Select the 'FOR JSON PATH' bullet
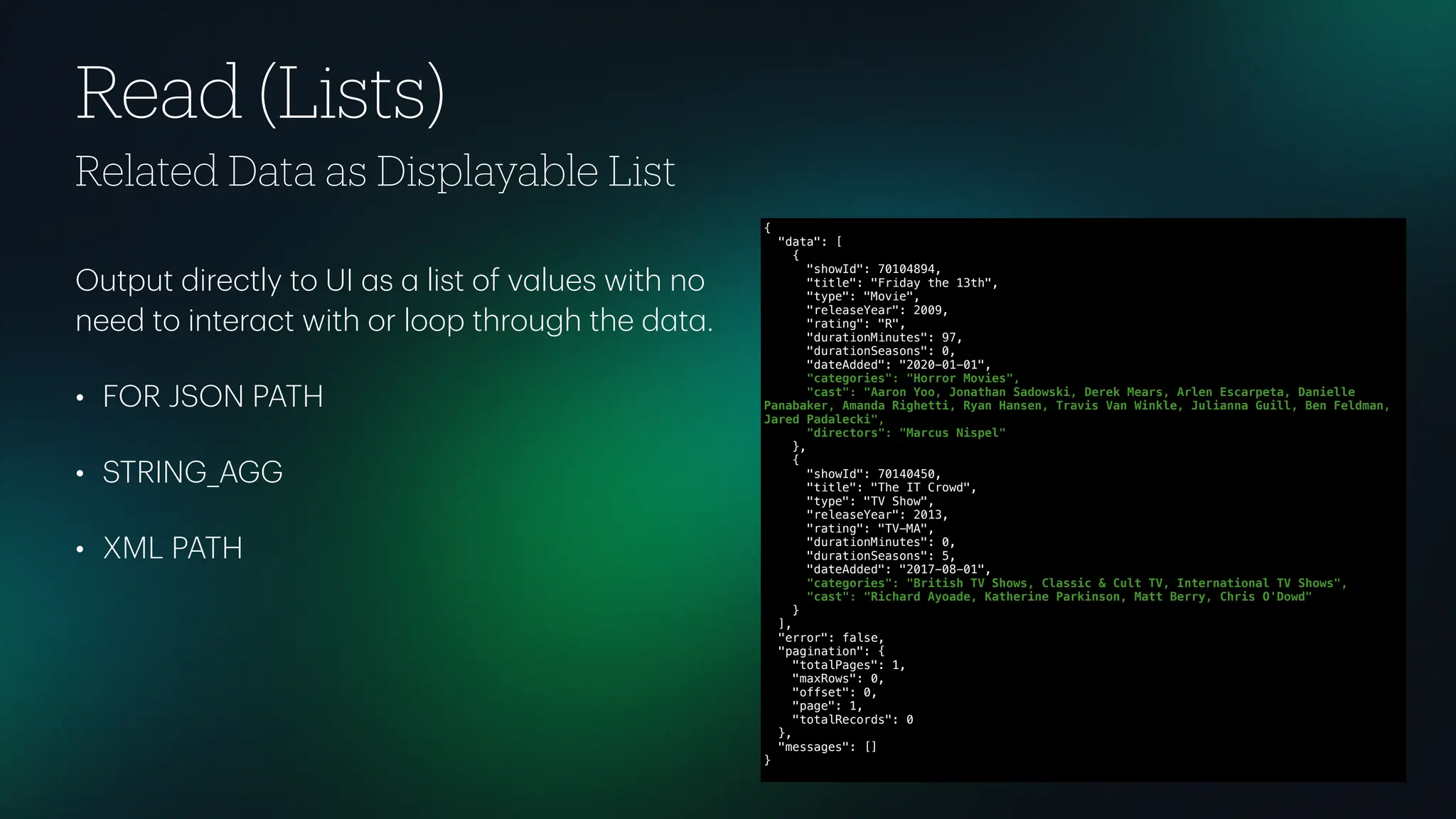 (213, 396)
